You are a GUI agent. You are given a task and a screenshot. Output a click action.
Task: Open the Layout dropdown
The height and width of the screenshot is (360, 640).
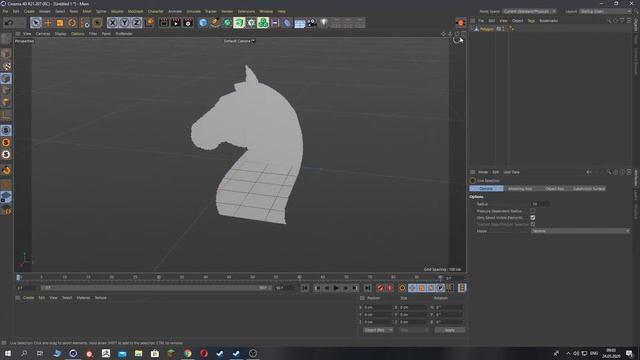click(606, 11)
